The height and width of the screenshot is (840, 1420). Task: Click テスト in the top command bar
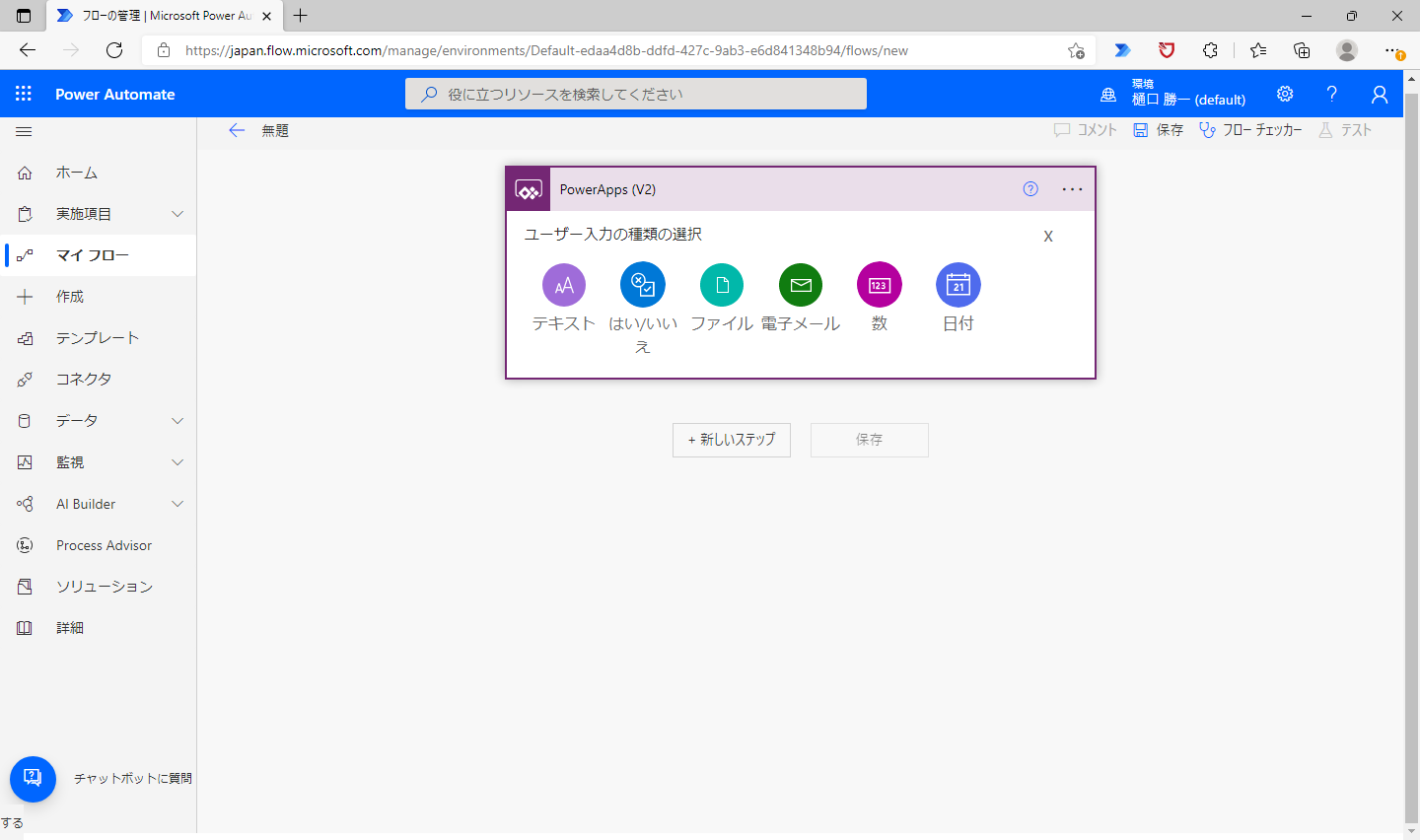click(1345, 130)
